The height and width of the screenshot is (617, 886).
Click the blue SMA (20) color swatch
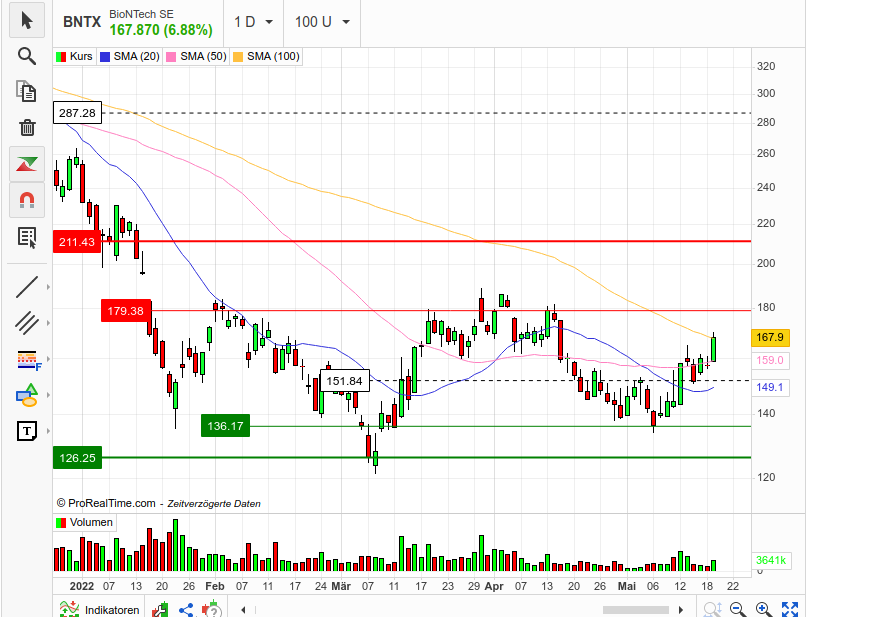click(x=105, y=57)
